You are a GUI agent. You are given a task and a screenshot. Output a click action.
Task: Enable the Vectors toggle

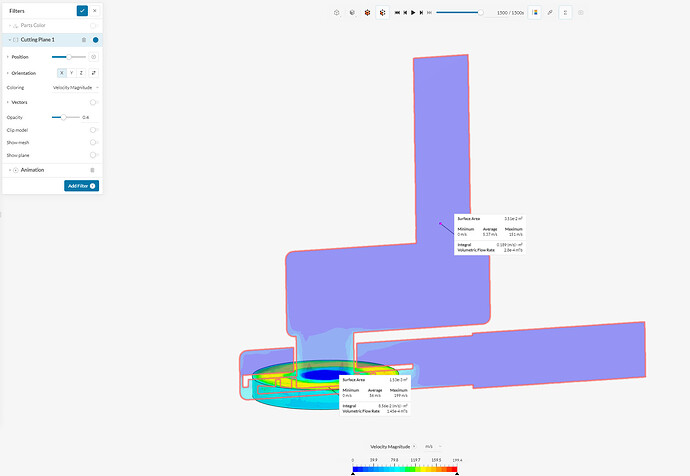click(x=93, y=102)
